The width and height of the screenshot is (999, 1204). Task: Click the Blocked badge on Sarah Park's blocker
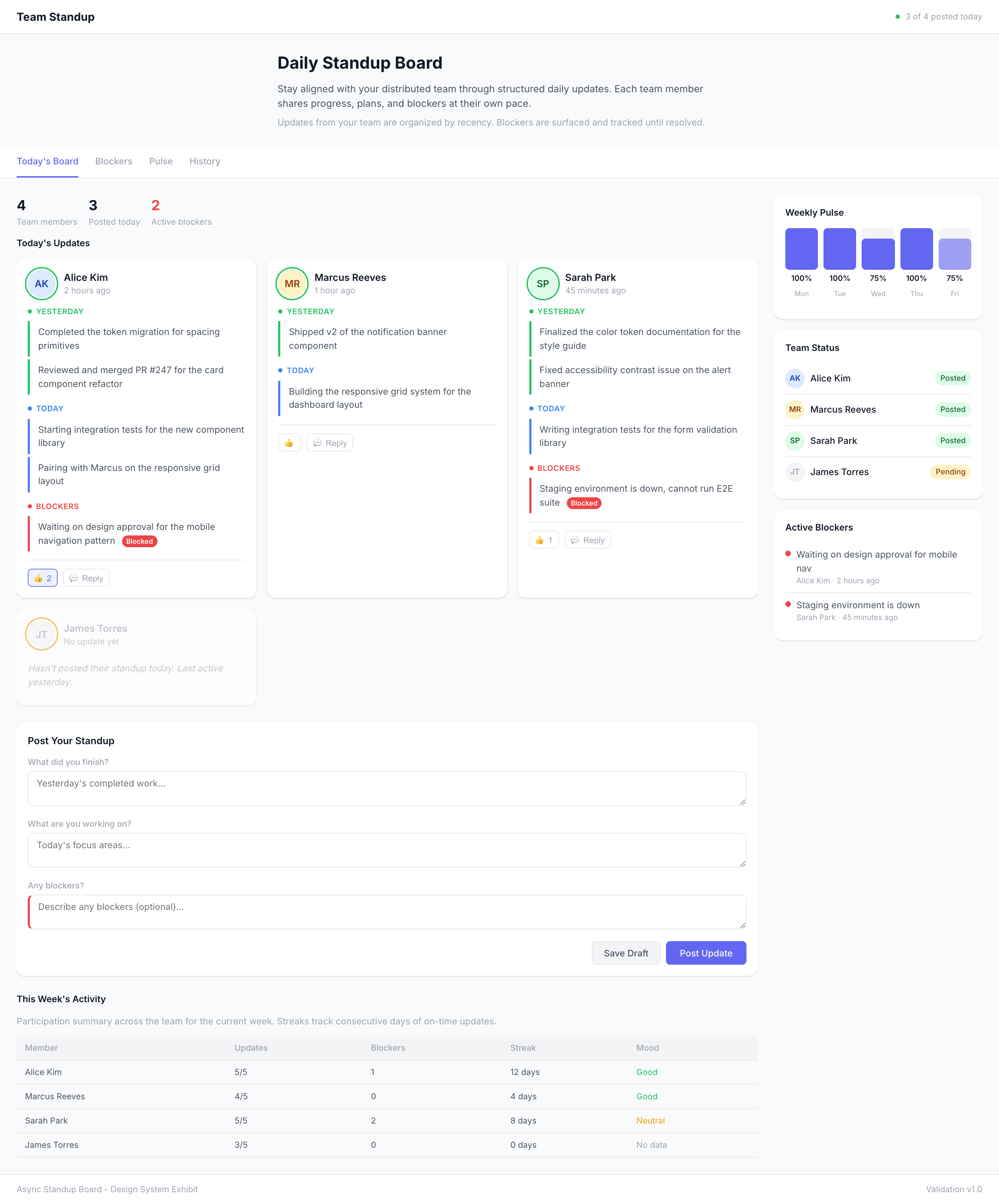click(x=583, y=503)
